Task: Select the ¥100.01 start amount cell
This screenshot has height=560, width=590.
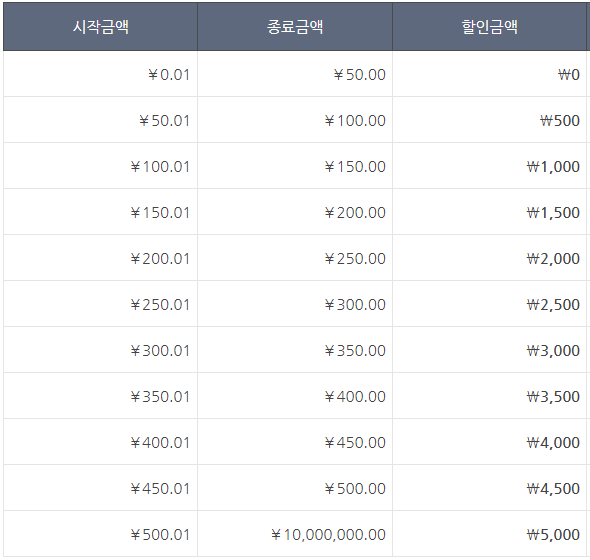Action: tap(100, 166)
